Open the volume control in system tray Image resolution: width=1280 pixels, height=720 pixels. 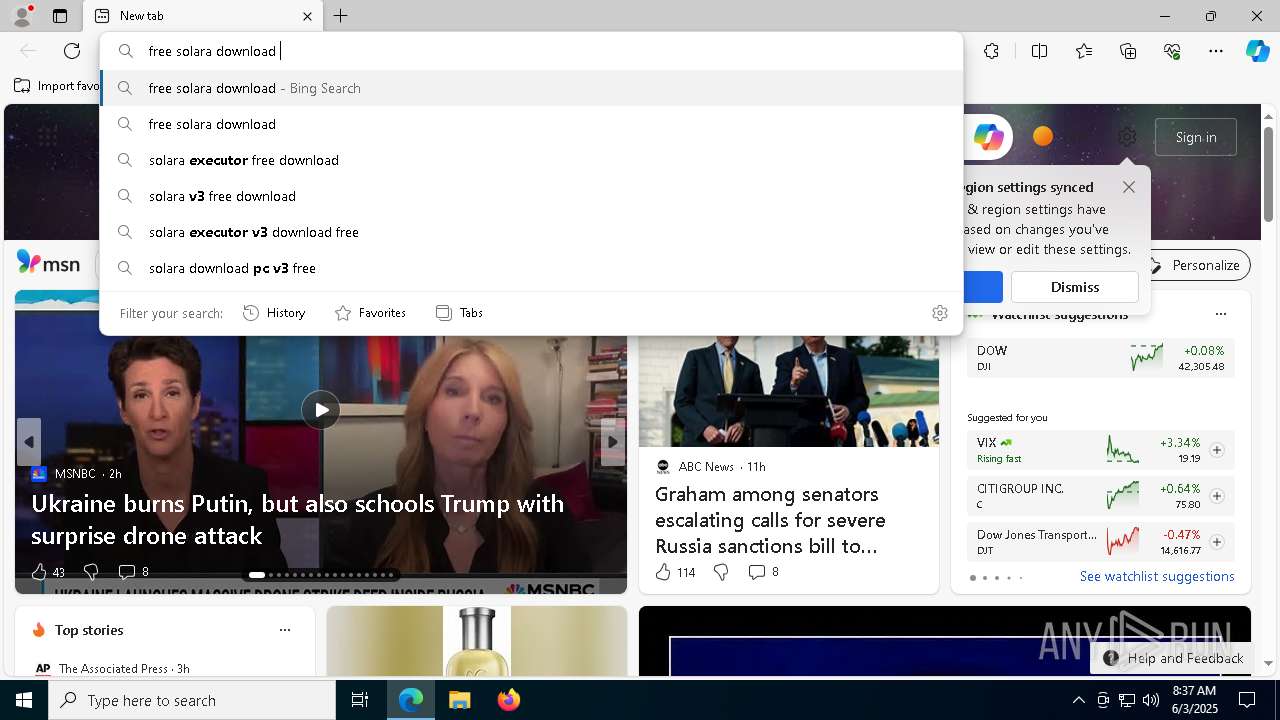1150,700
